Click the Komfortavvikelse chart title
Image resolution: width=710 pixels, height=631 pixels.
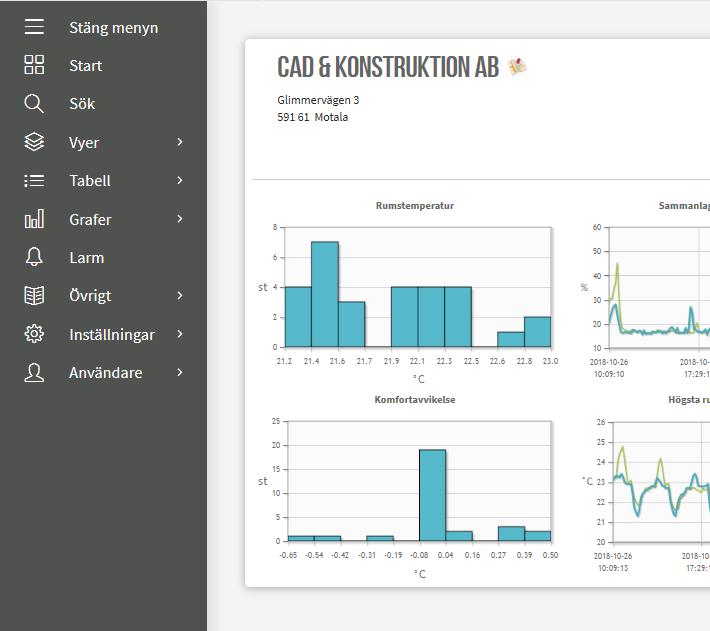pyautogui.click(x=415, y=400)
